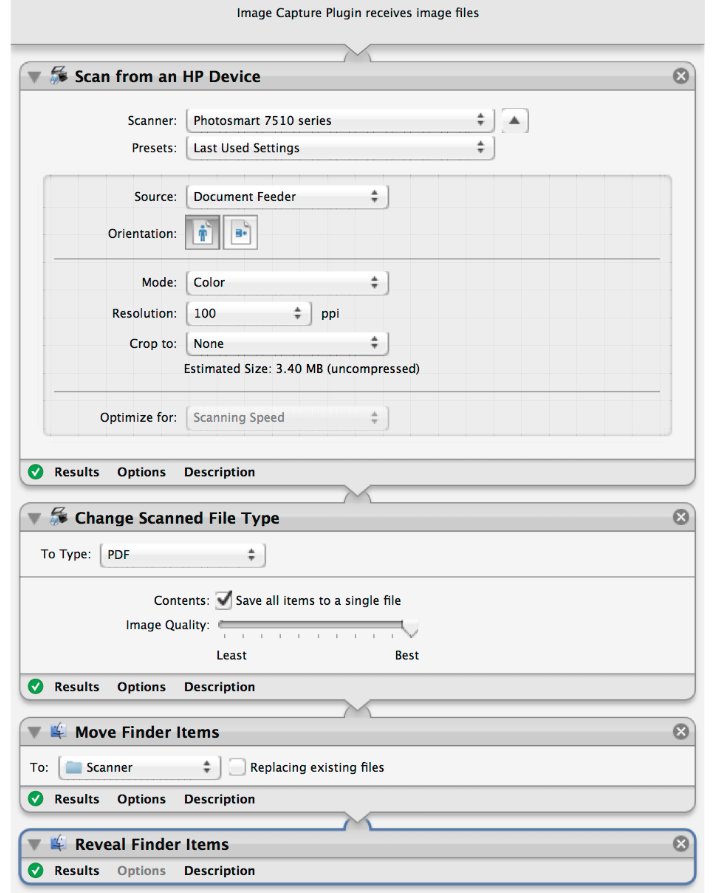Click 'Move Finder Items' title text
The height and width of the screenshot is (893, 713).
coord(147,732)
